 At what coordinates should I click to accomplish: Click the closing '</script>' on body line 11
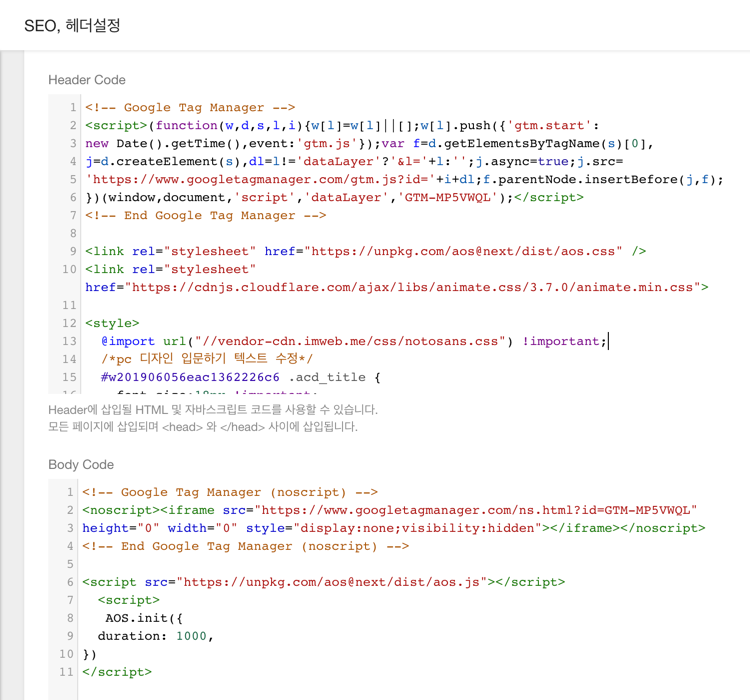click(x=117, y=672)
